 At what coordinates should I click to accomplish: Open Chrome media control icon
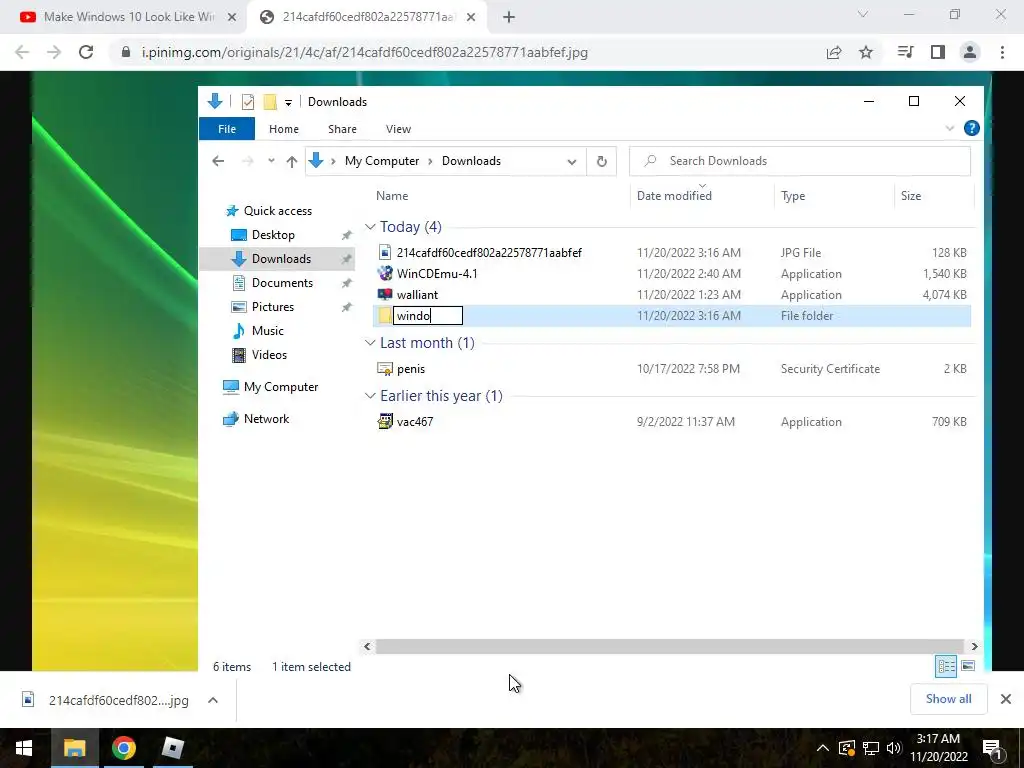[x=905, y=52]
